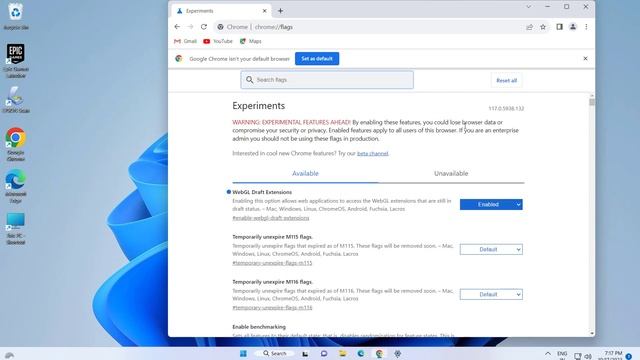Click the page's vertical scrollbar thumb

tap(592, 102)
